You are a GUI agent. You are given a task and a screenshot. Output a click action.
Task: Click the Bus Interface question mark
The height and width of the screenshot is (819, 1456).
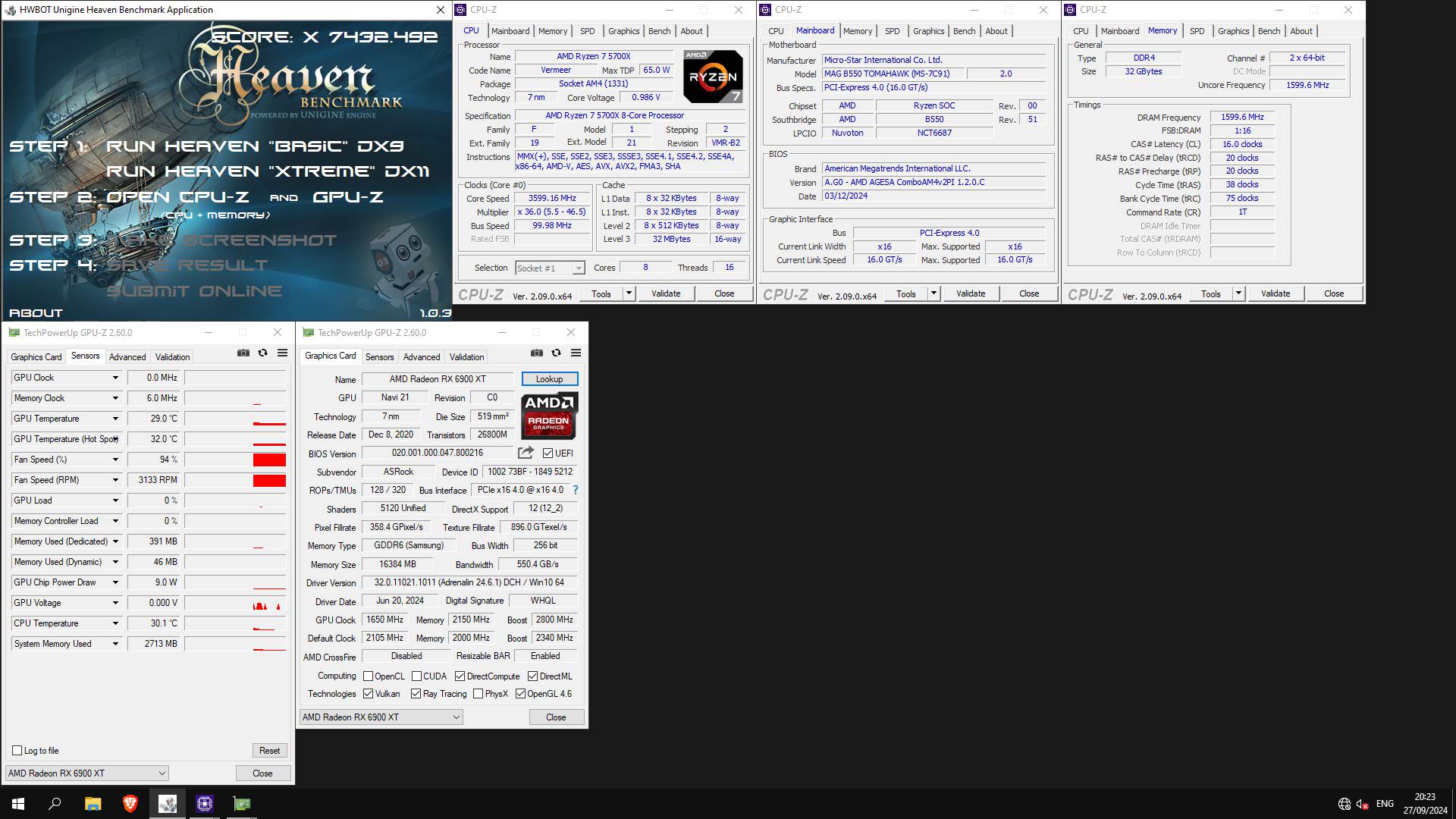(x=575, y=490)
